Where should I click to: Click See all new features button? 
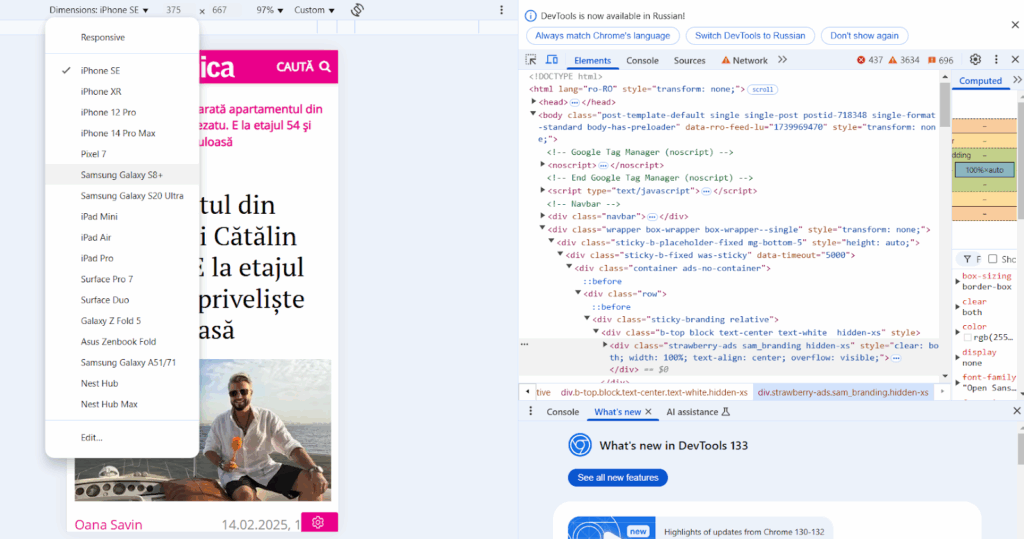[617, 477]
